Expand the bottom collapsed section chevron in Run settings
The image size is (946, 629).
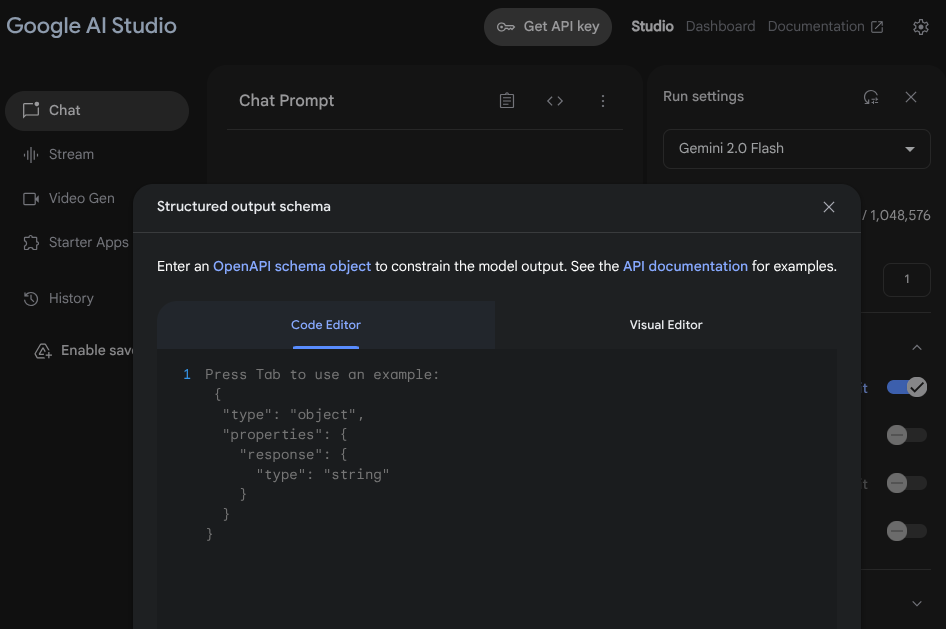pyautogui.click(x=916, y=603)
